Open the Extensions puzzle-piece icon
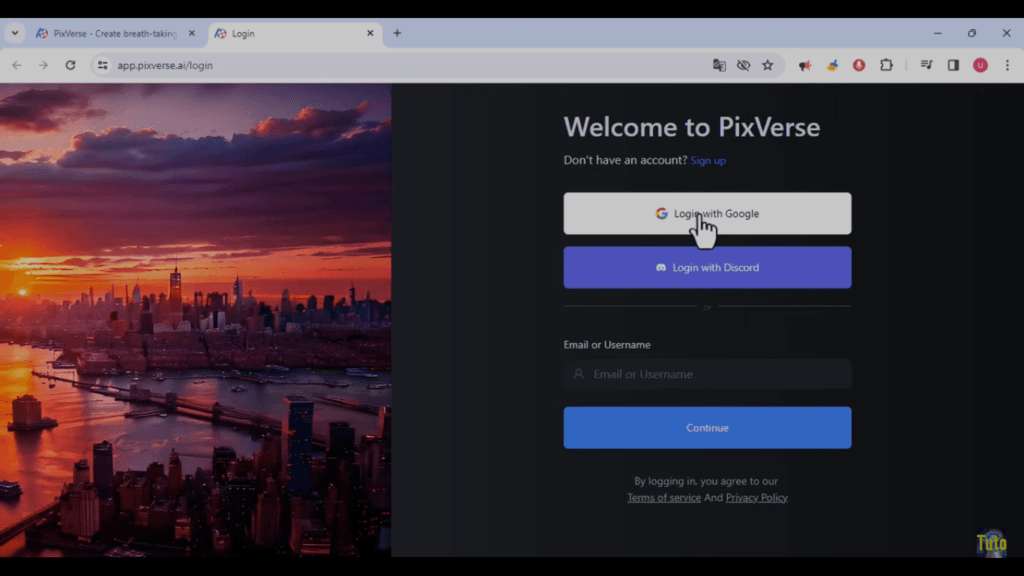This screenshot has height=576, width=1024. [x=887, y=64]
